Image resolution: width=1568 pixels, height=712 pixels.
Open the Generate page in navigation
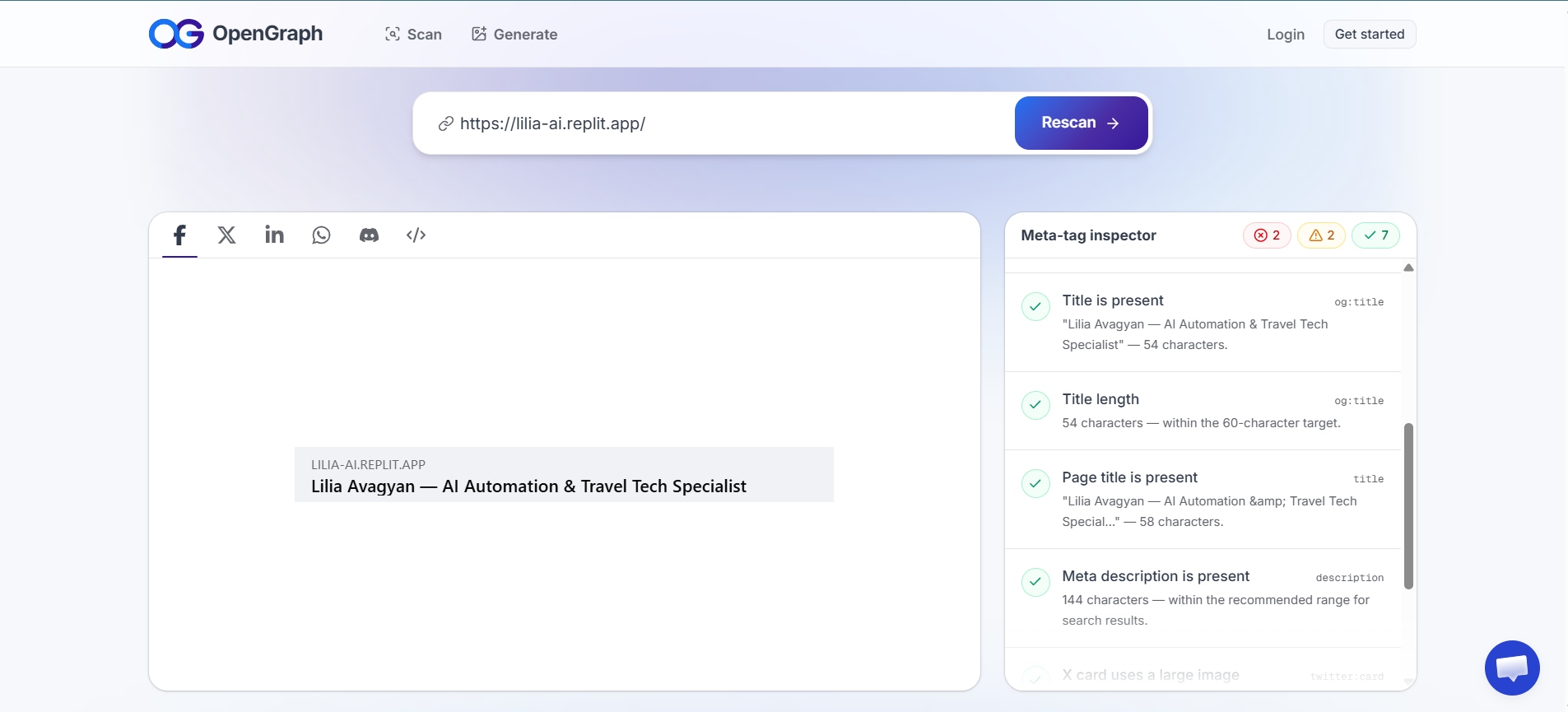point(514,34)
